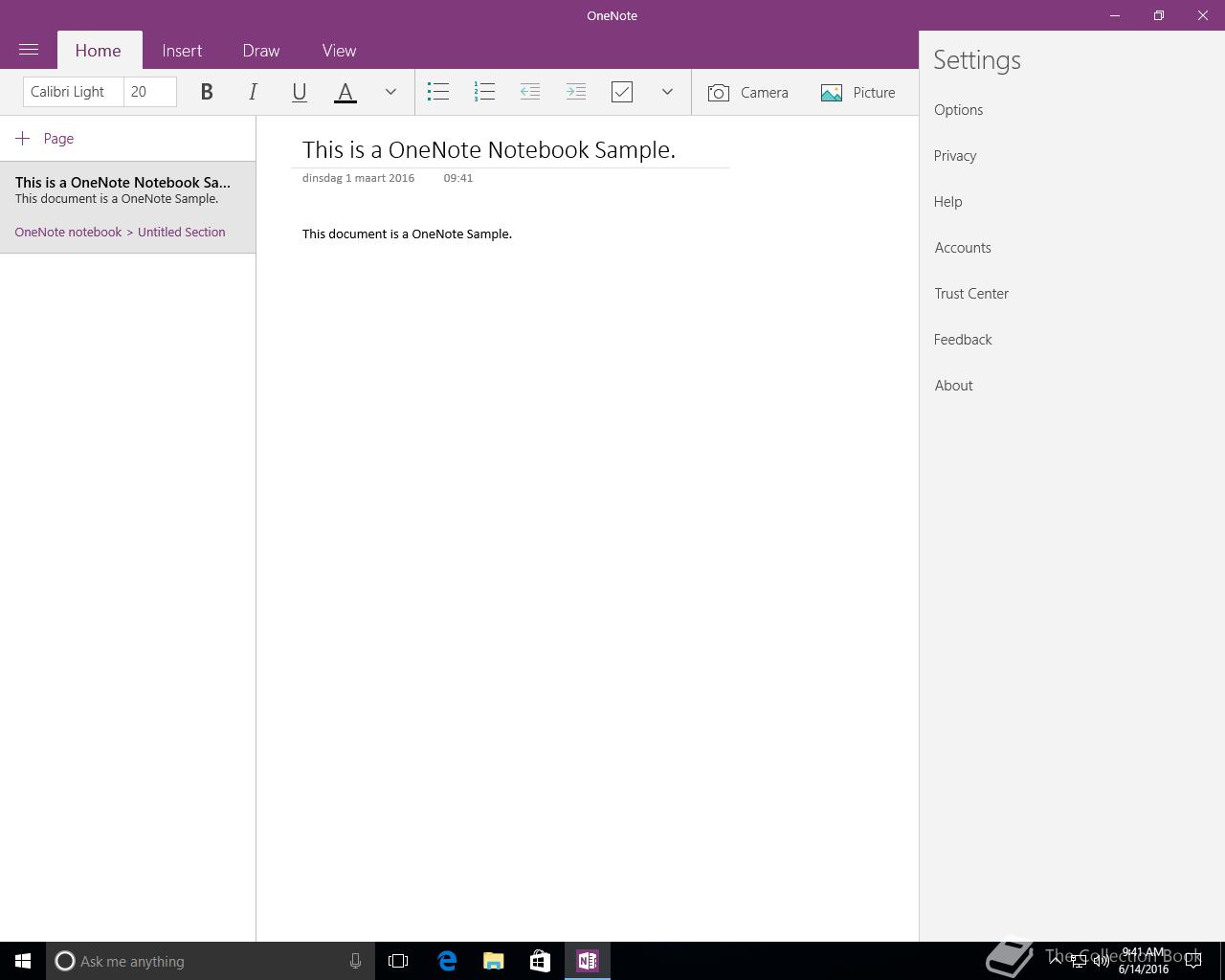This screenshot has width=1225, height=980.
Task: Insert a numbered list
Action: click(x=484, y=92)
